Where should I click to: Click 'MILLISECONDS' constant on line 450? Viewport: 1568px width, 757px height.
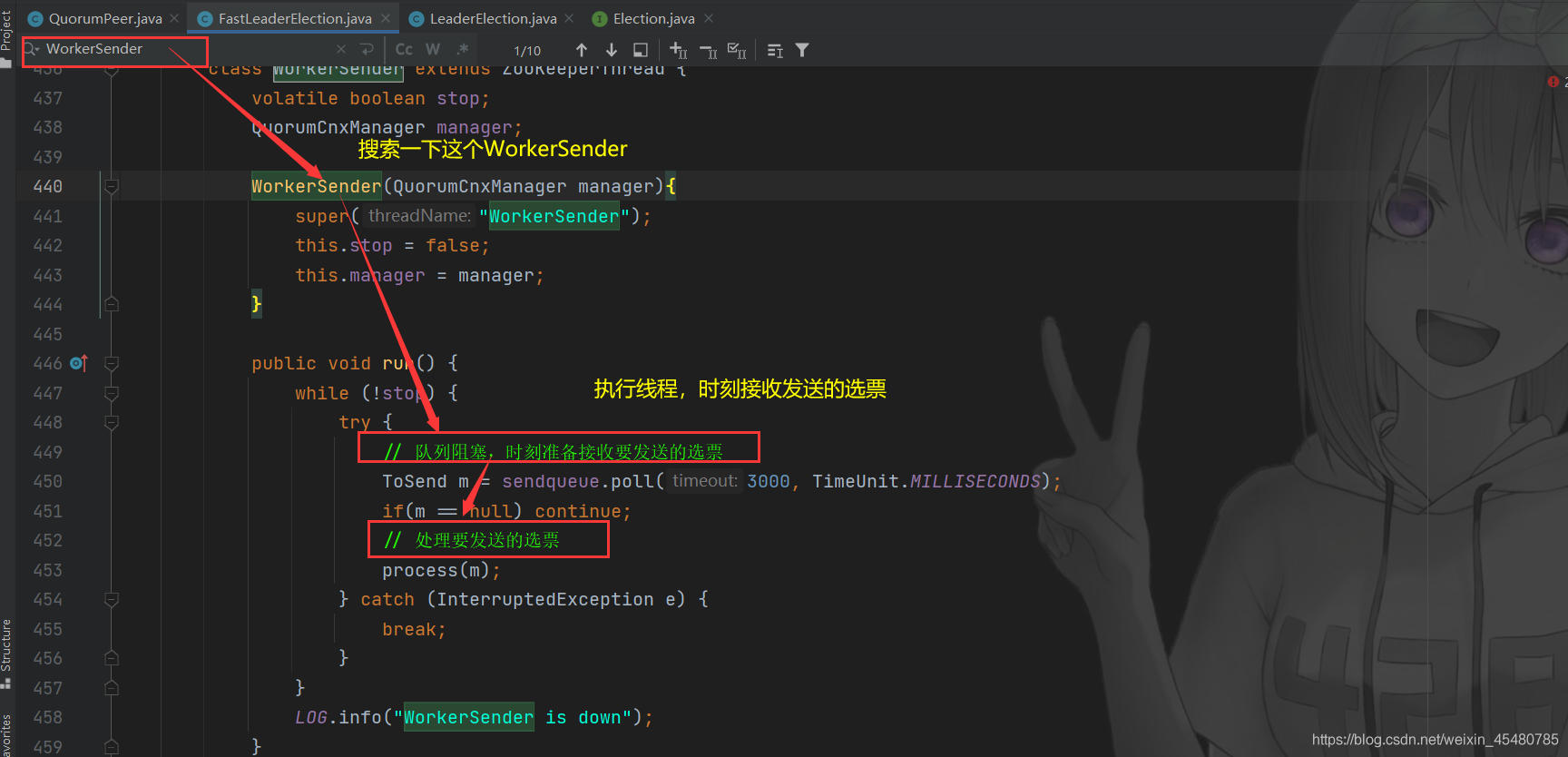[975, 482]
